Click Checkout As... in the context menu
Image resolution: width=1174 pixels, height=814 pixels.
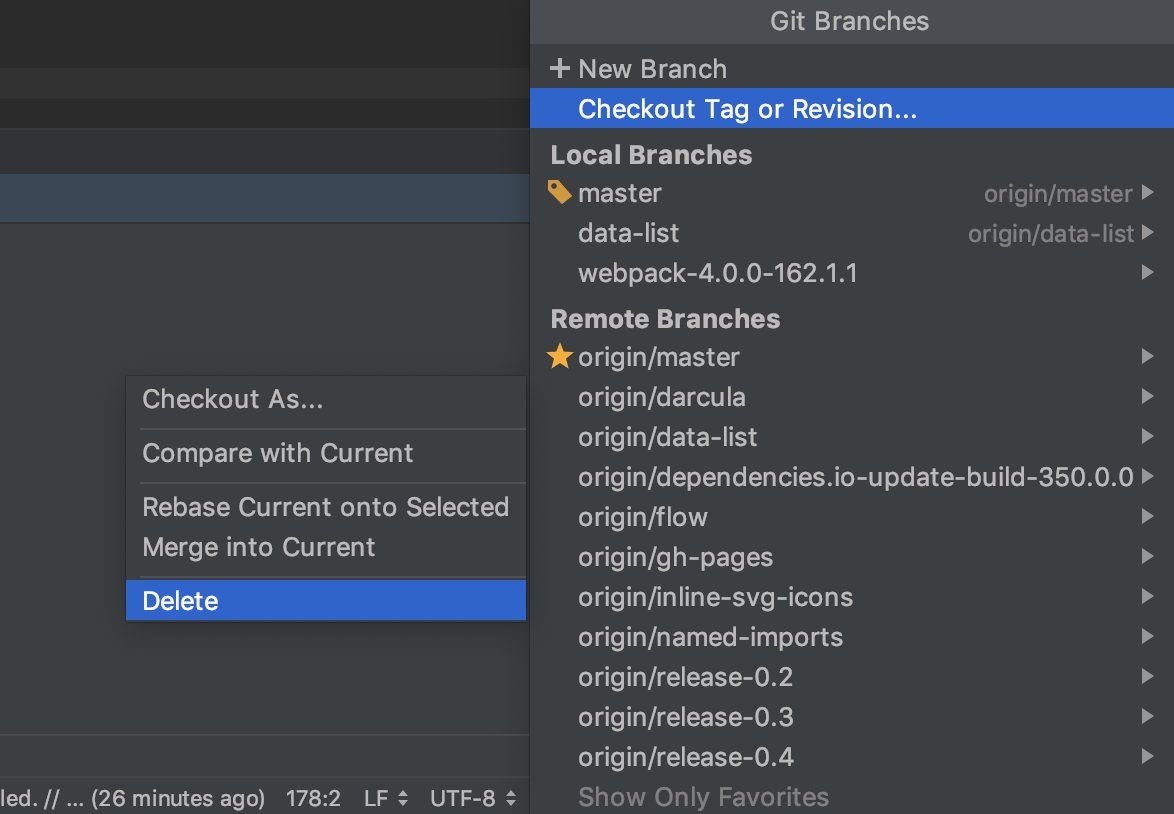(233, 400)
